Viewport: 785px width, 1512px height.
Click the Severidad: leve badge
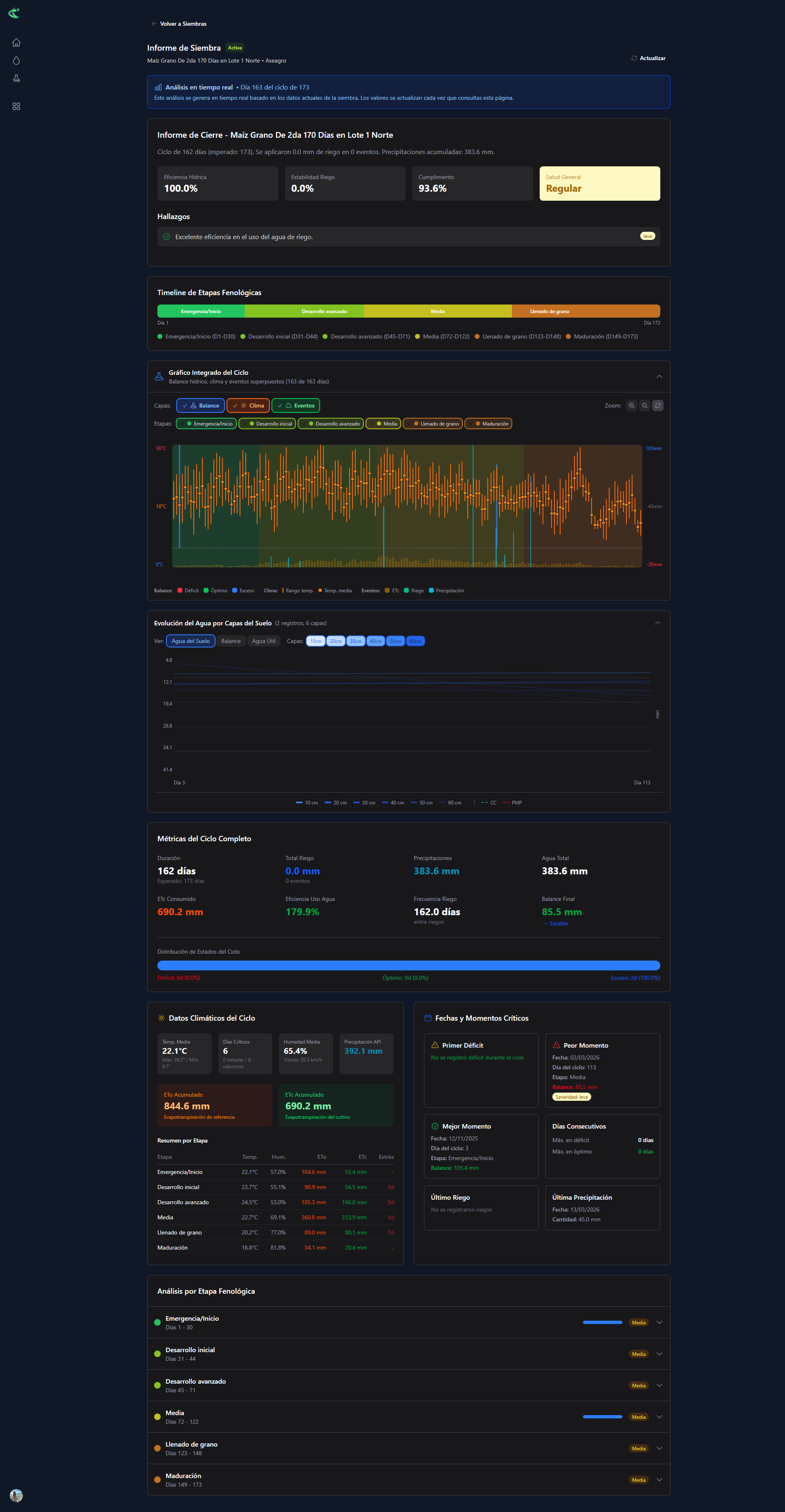point(571,1097)
